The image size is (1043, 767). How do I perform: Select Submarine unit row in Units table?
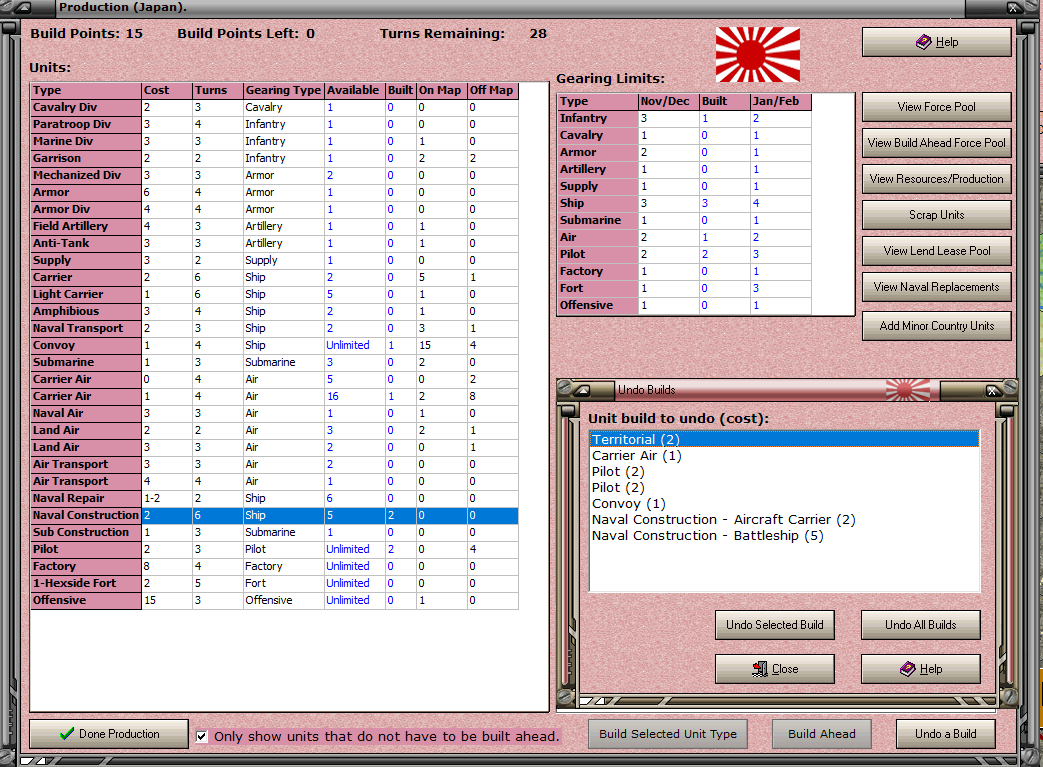click(274, 363)
